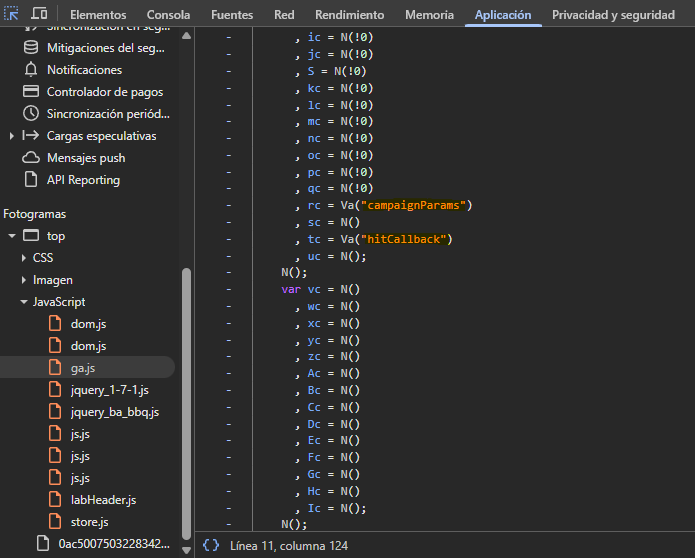Open the labHeader.js file
The height and width of the screenshot is (558, 695).
[103, 500]
